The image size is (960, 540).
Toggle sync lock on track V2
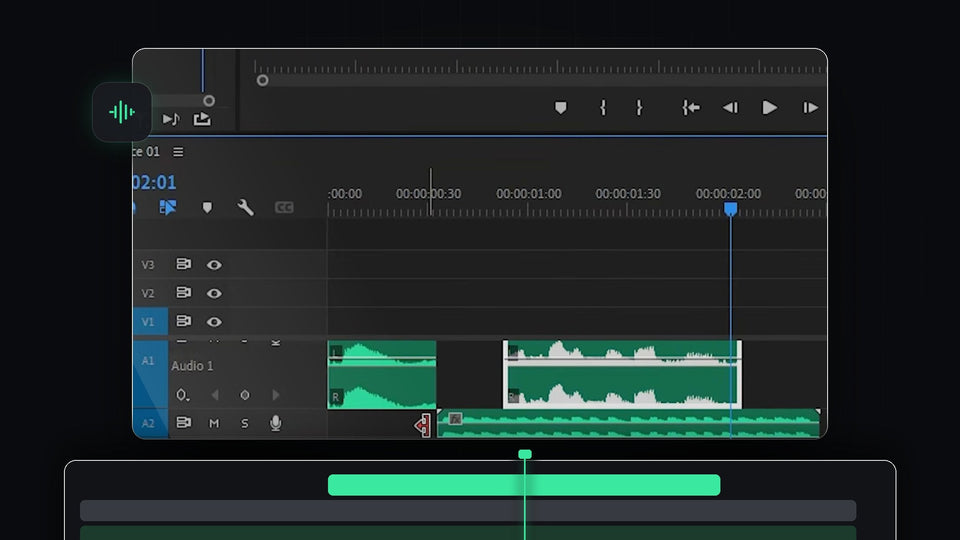point(183,292)
